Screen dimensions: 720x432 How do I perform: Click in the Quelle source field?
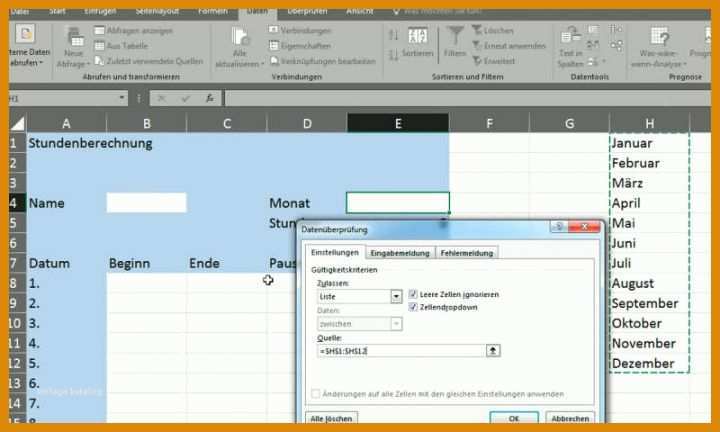click(x=400, y=351)
